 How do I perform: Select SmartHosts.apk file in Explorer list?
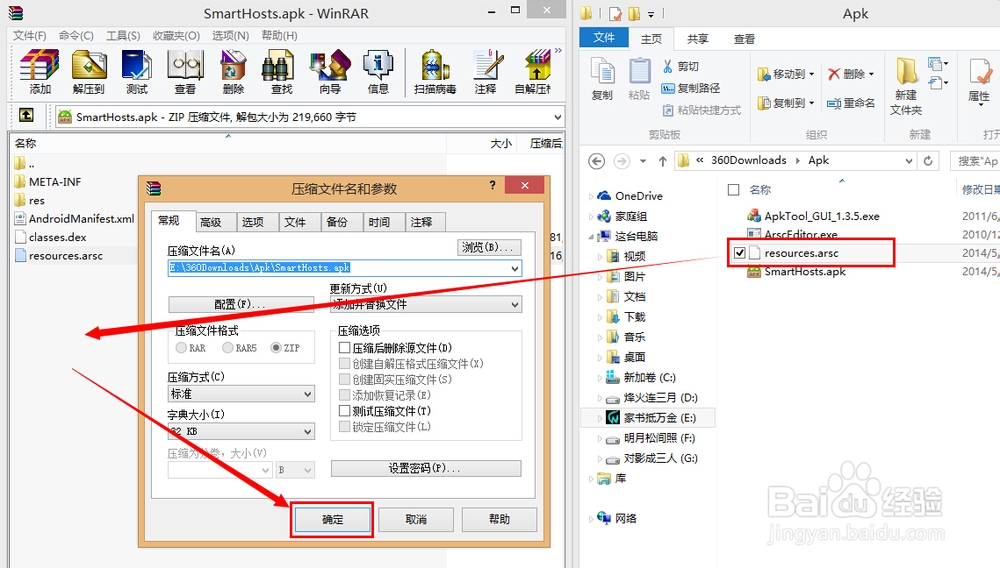coord(805,272)
